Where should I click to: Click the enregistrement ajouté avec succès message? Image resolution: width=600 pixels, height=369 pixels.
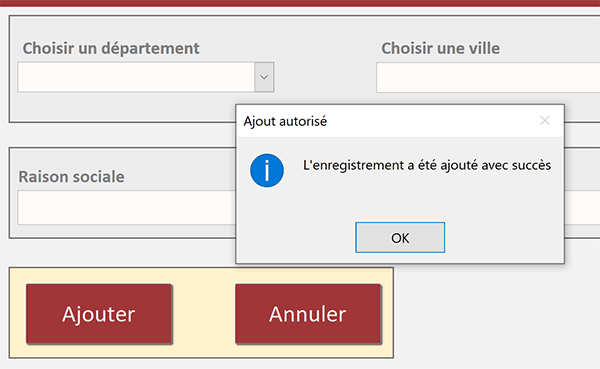point(427,165)
